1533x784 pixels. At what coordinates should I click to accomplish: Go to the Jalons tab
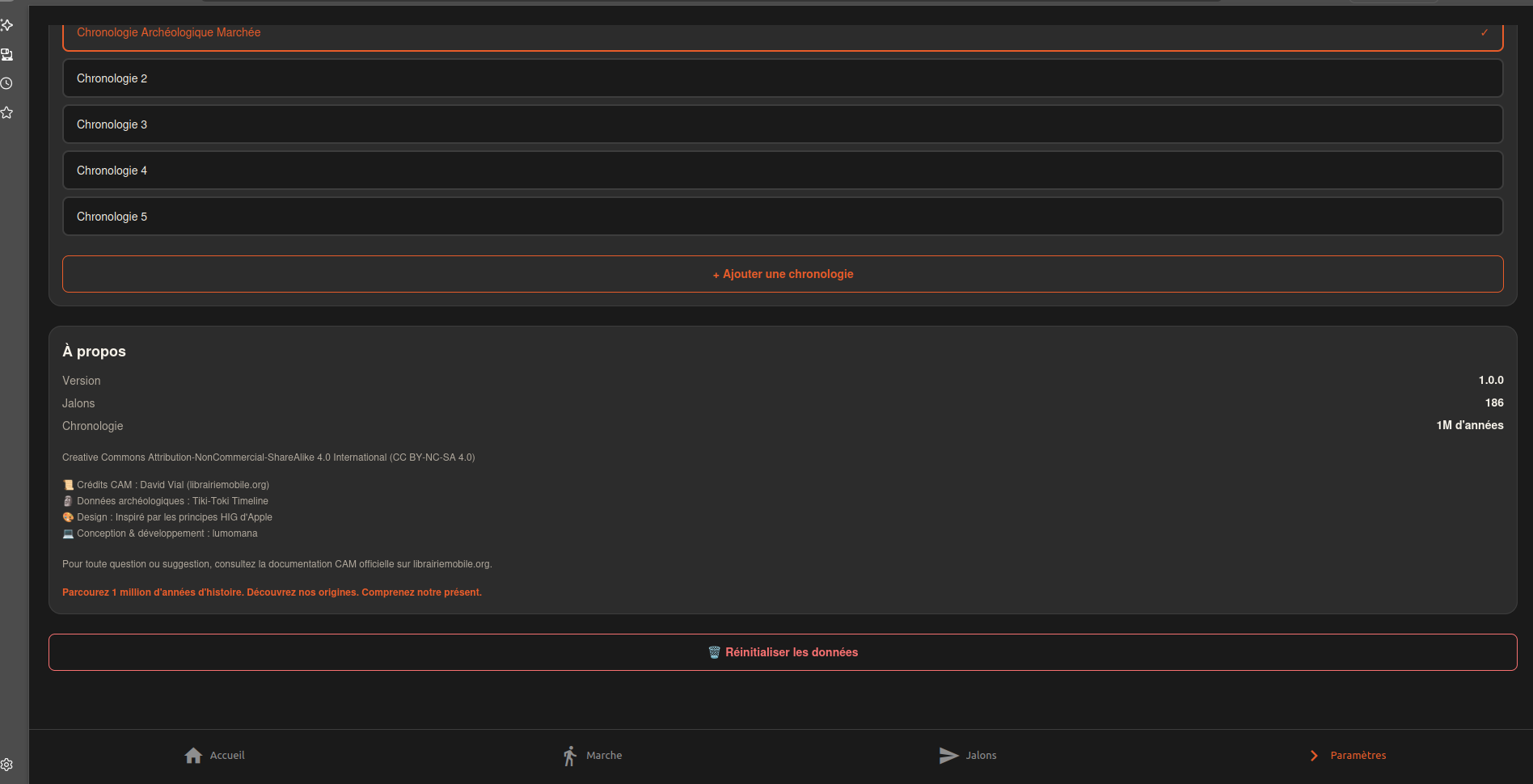point(981,756)
